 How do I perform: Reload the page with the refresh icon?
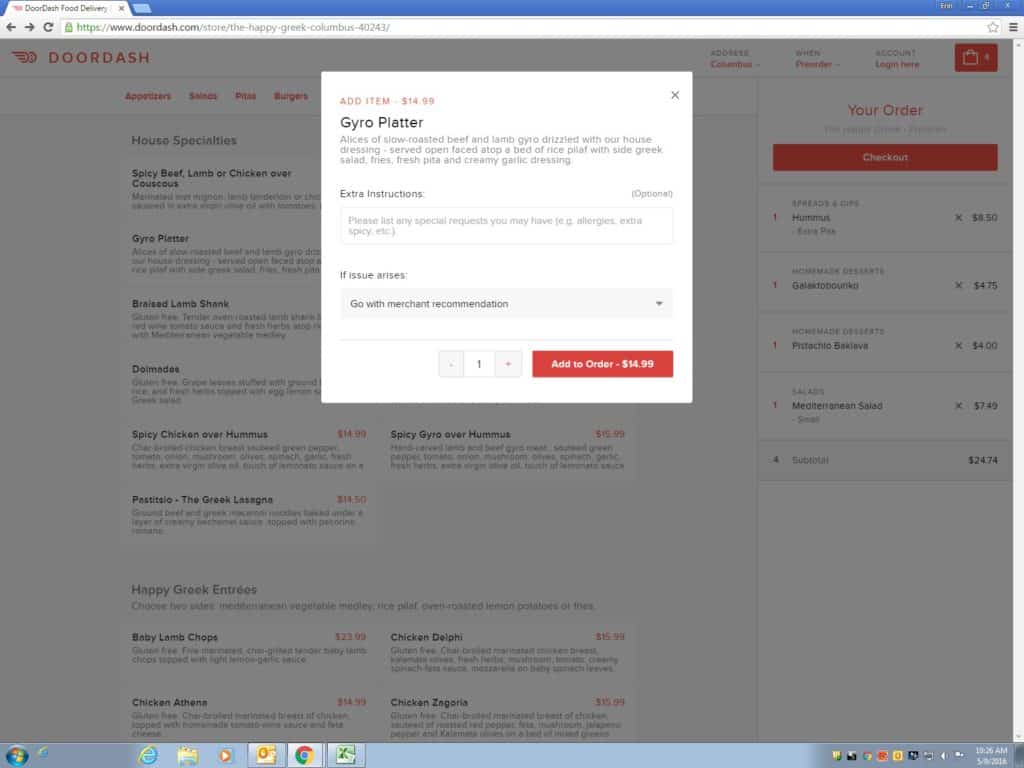pyautogui.click(x=48, y=27)
